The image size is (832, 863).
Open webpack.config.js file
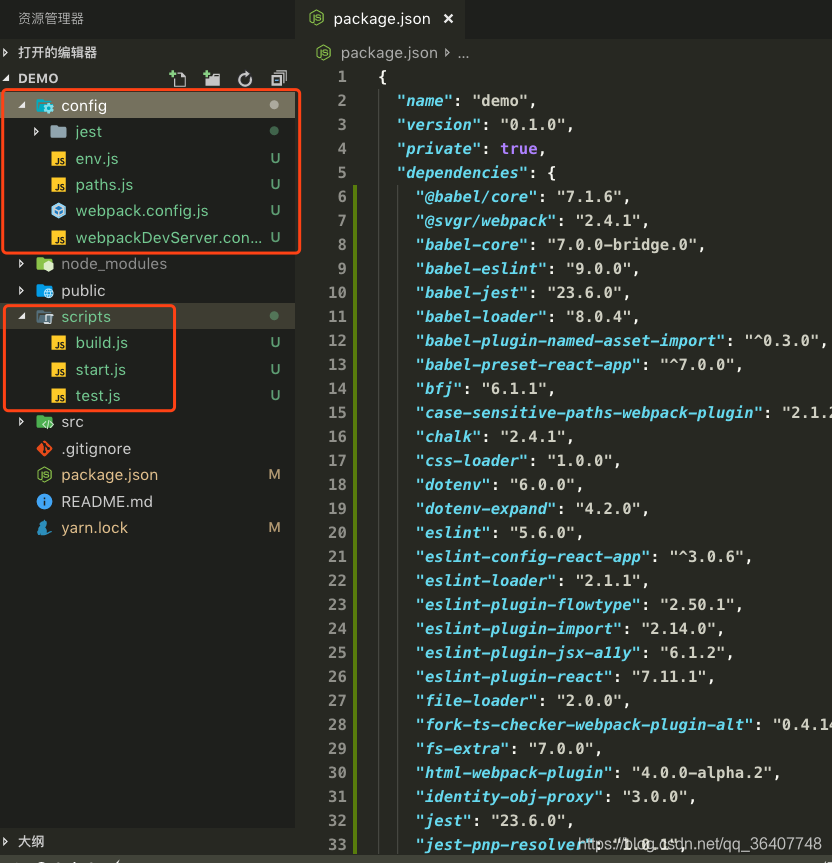pyautogui.click(x=142, y=211)
